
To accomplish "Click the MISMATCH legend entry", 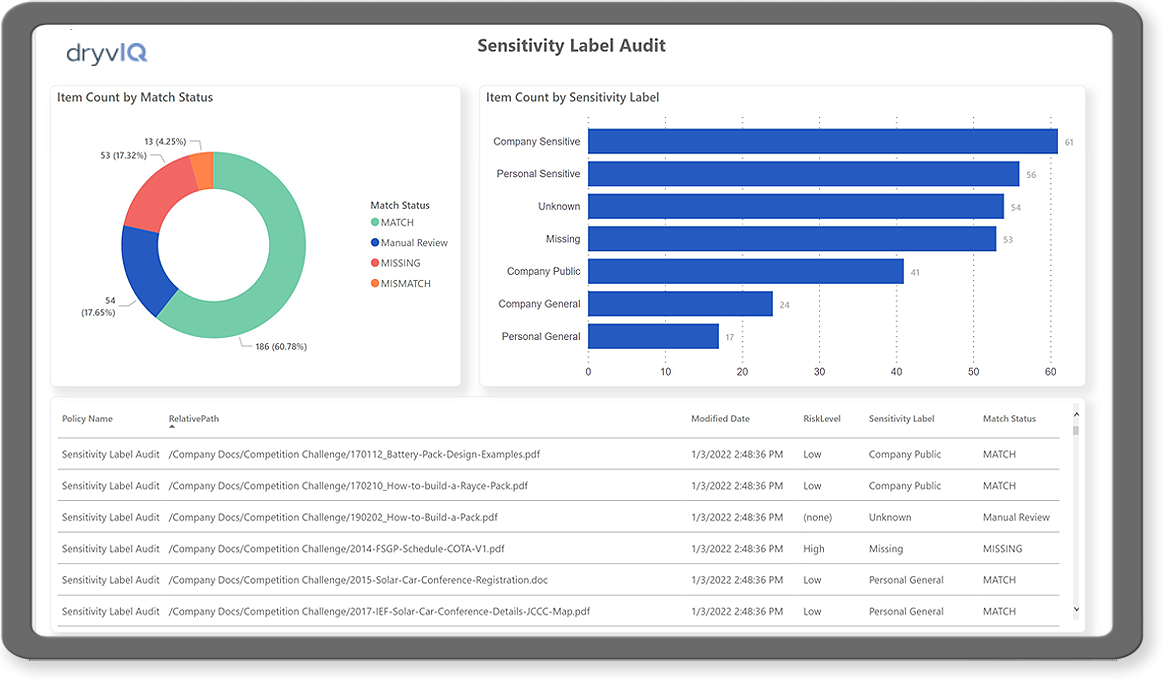I will tap(401, 284).
